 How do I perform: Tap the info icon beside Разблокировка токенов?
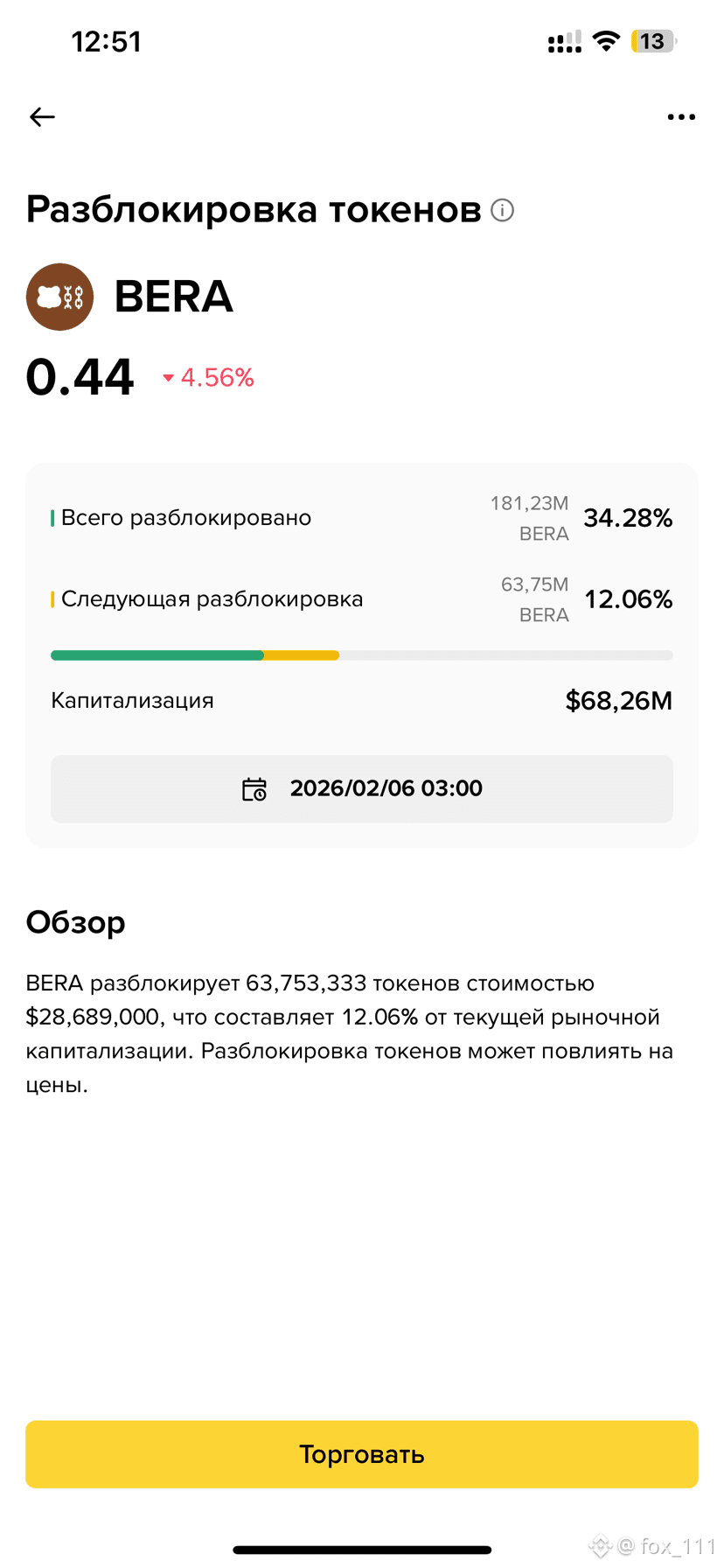point(503,210)
